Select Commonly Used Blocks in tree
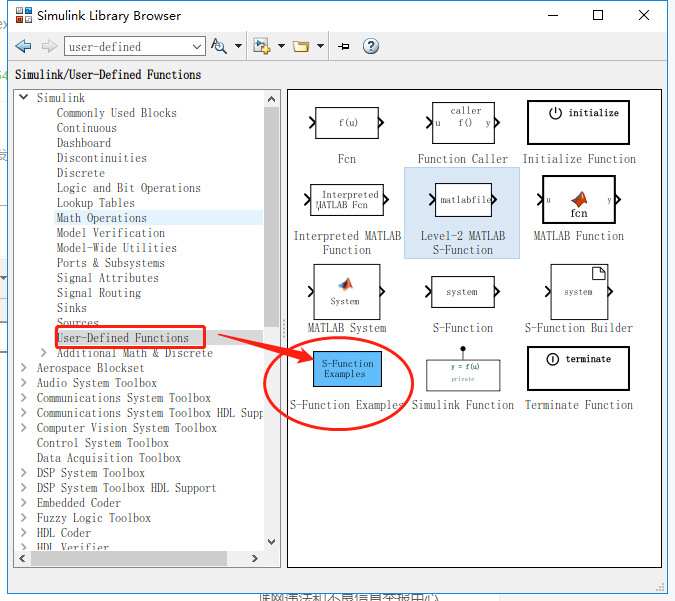 click(117, 113)
